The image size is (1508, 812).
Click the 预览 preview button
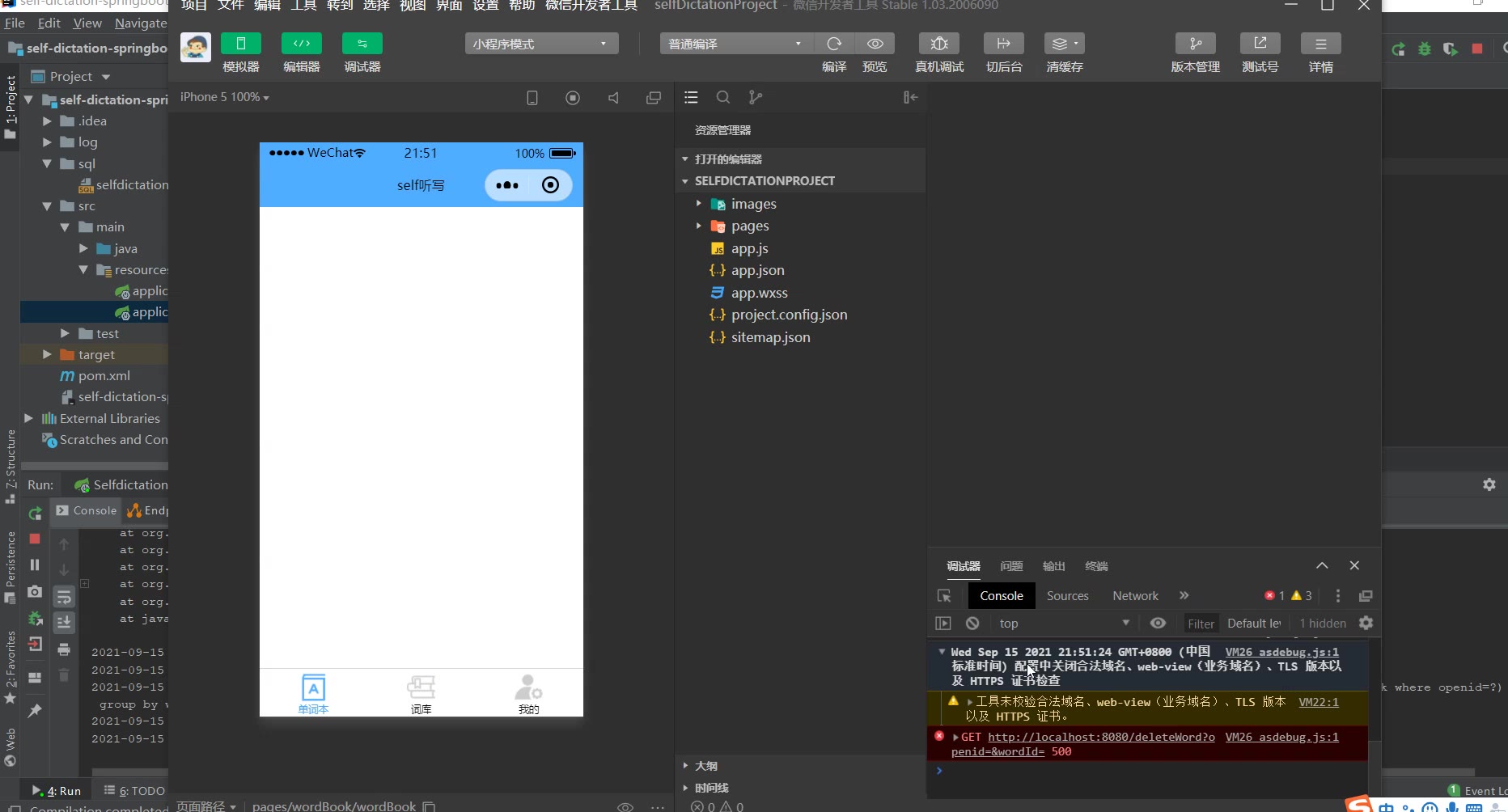[875, 44]
